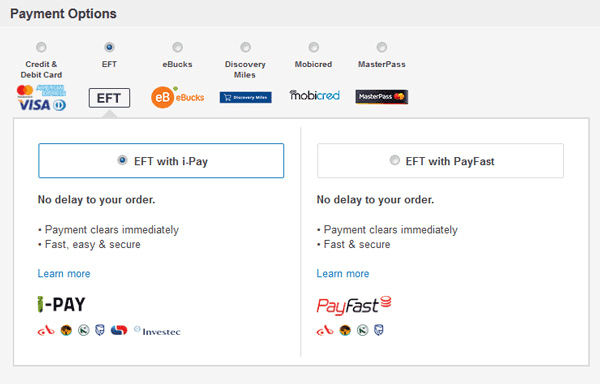Select the MasterPass radio button
The height and width of the screenshot is (384, 600).
pos(382,47)
